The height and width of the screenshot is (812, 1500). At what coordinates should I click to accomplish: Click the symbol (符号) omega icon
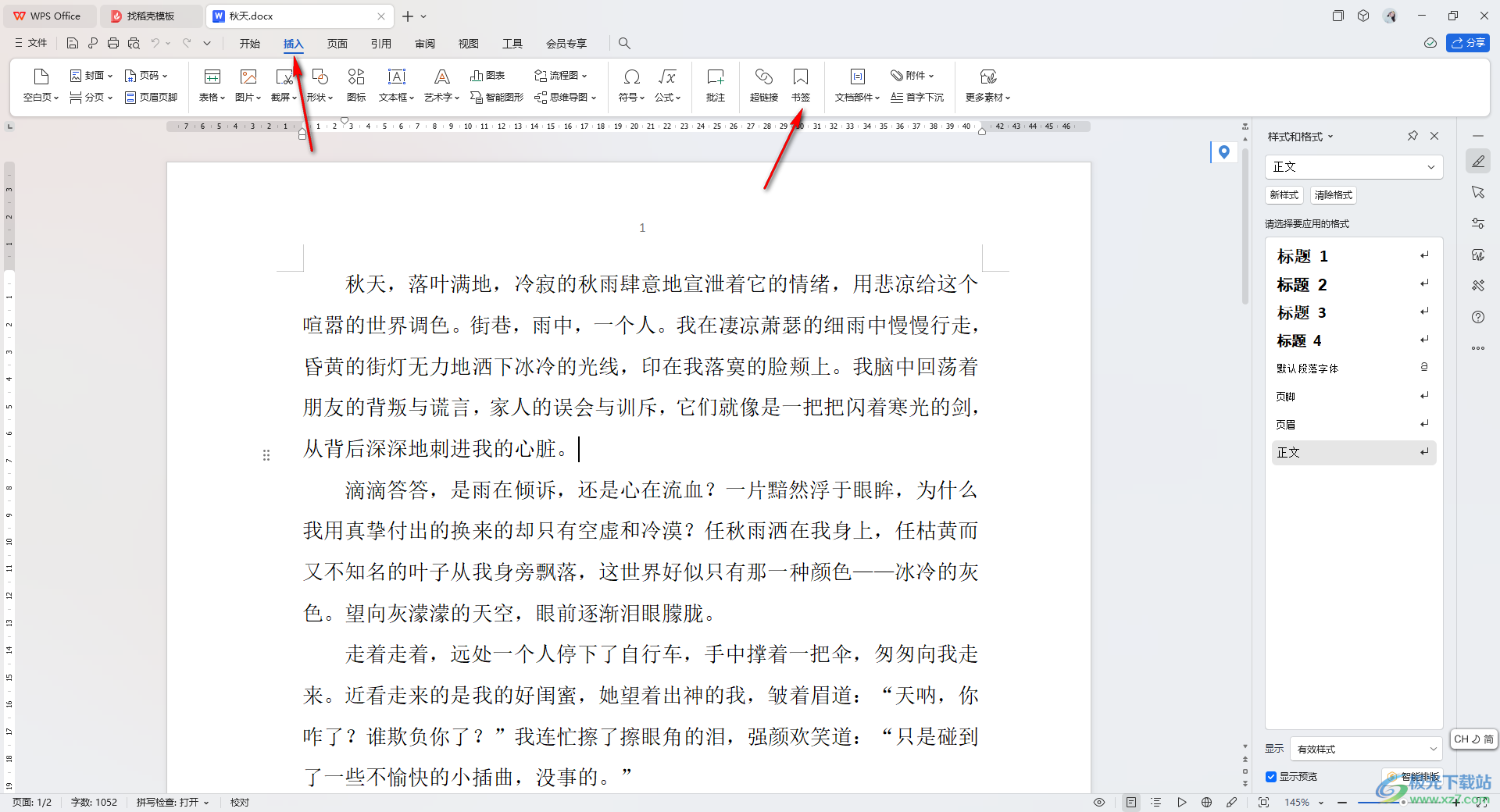pyautogui.click(x=631, y=77)
